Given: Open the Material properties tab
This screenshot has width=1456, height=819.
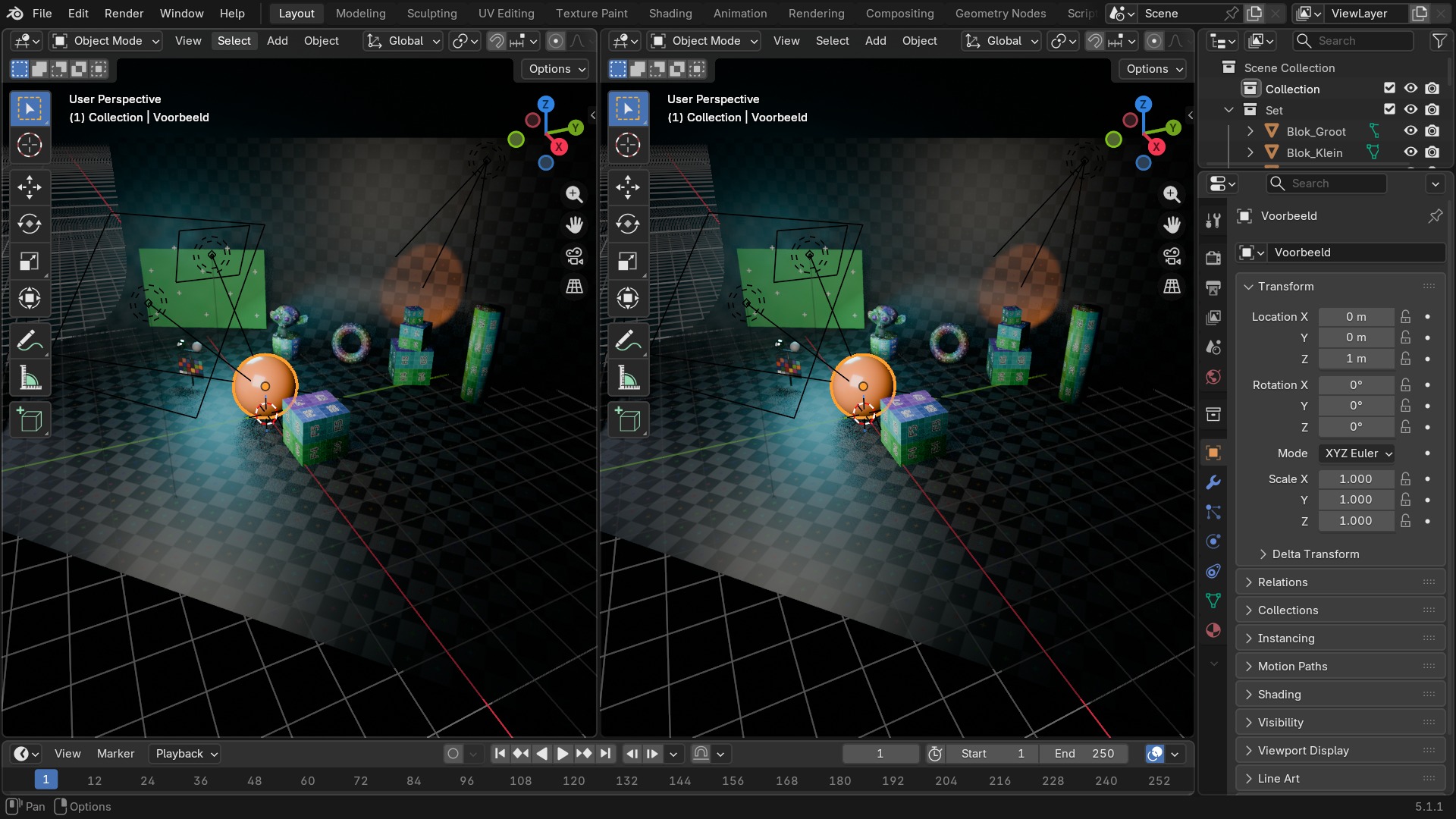Looking at the screenshot, I should (1213, 630).
